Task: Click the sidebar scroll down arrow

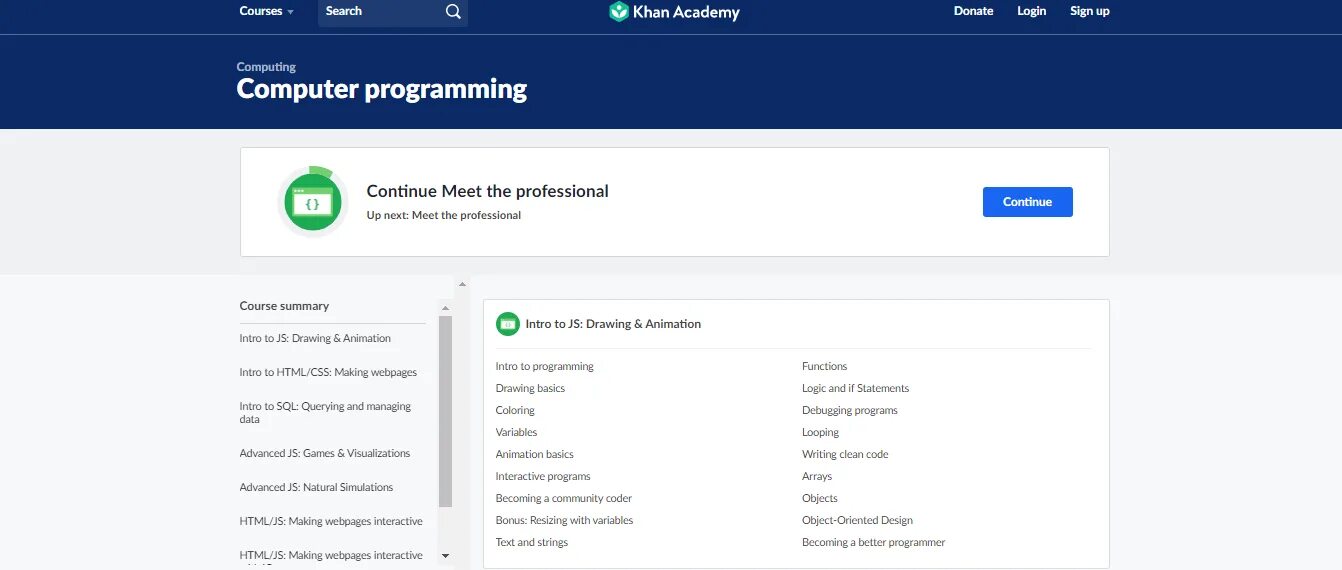Action: (x=446, y=556)
